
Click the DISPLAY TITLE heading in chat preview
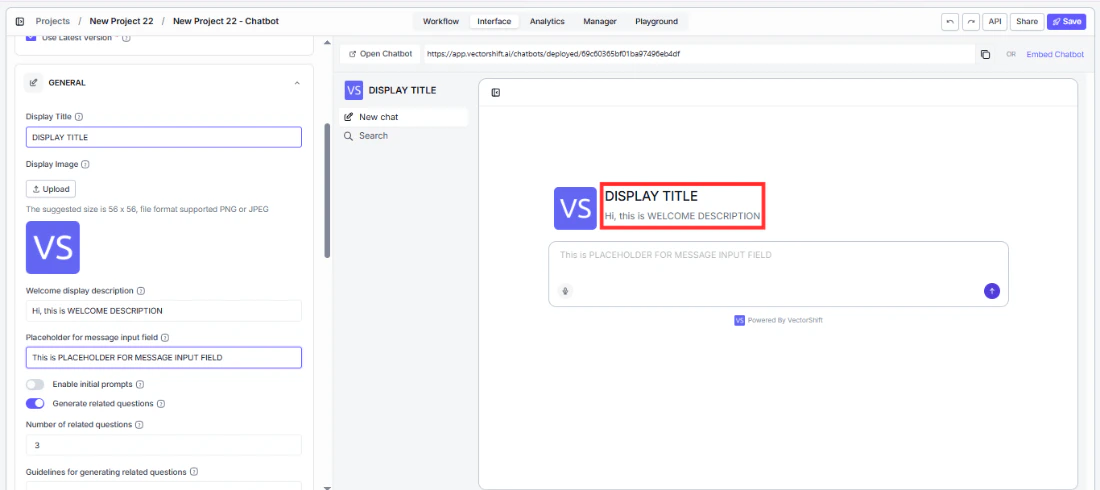pyautogui.click(x=652, y=197)
